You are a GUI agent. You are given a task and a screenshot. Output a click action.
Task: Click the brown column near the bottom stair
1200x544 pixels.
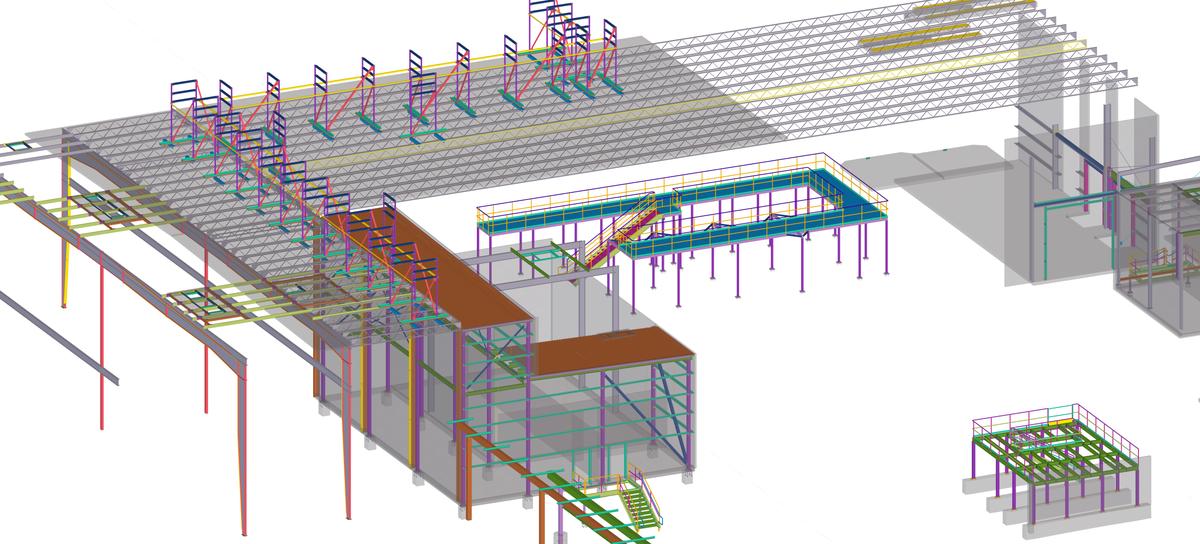coord(543,515)
